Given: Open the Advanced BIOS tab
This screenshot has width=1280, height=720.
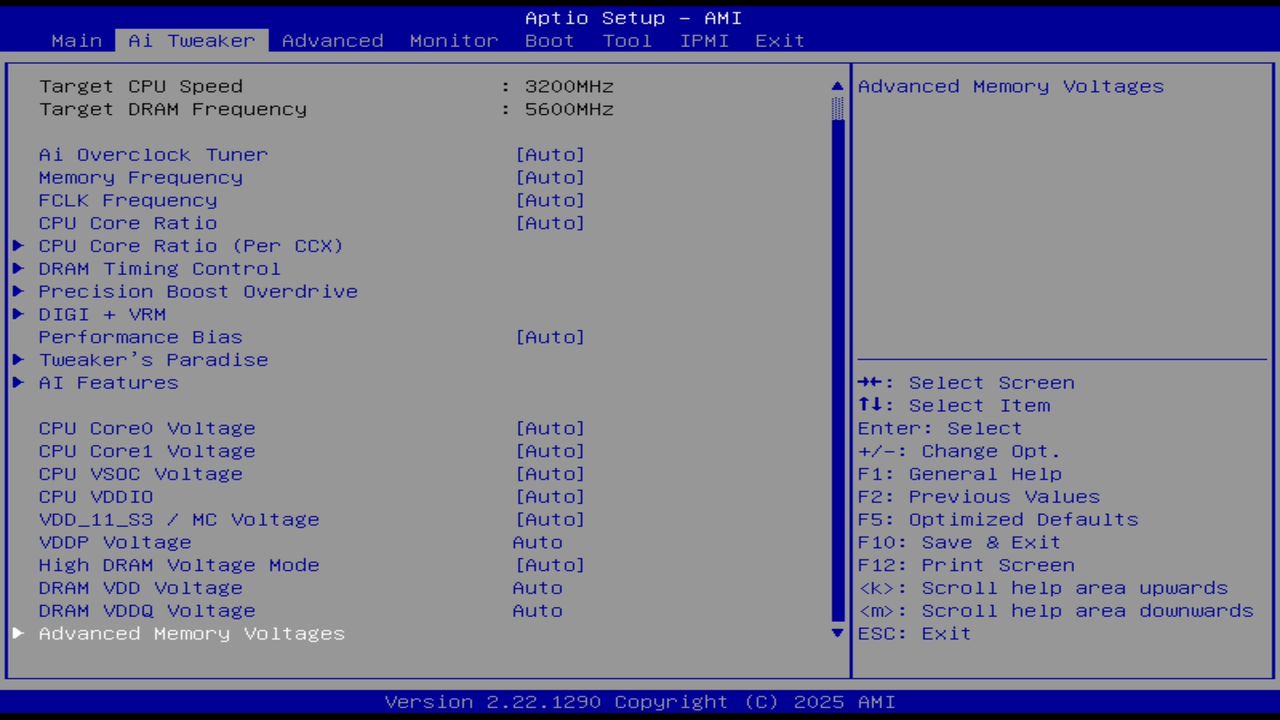Looking at the screenshot, I should click(332, 40).
